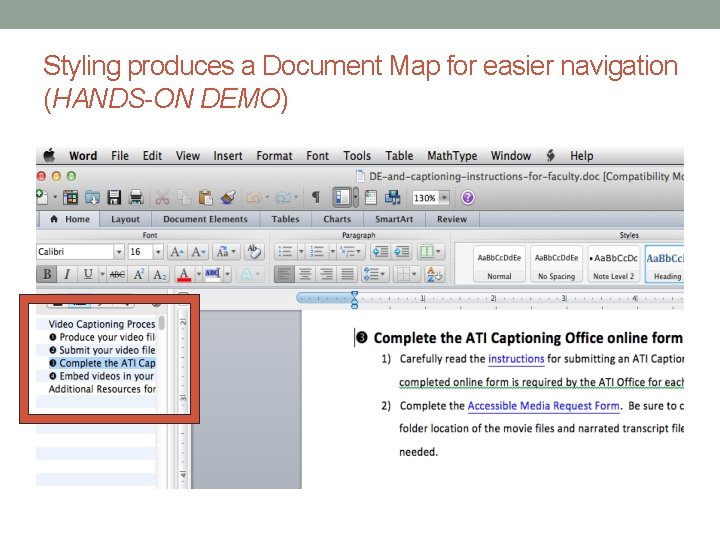Apply the No Spacing style
Screen dimensions: 720x540
(x=556, y=264)
